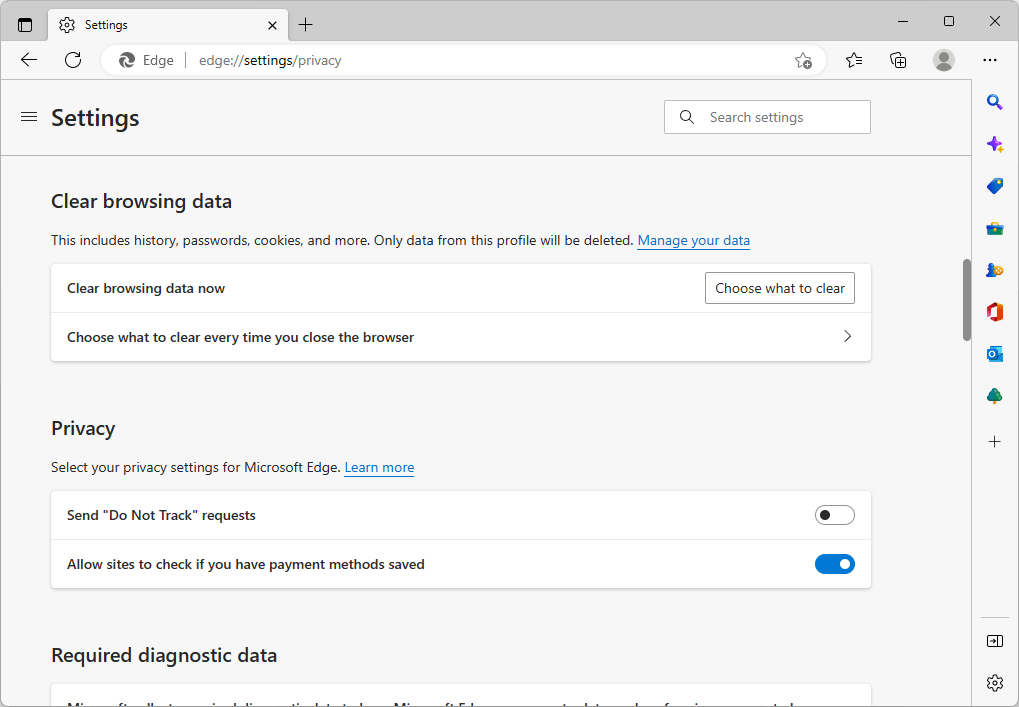Open the Collections icon

(x=898, y=60)
